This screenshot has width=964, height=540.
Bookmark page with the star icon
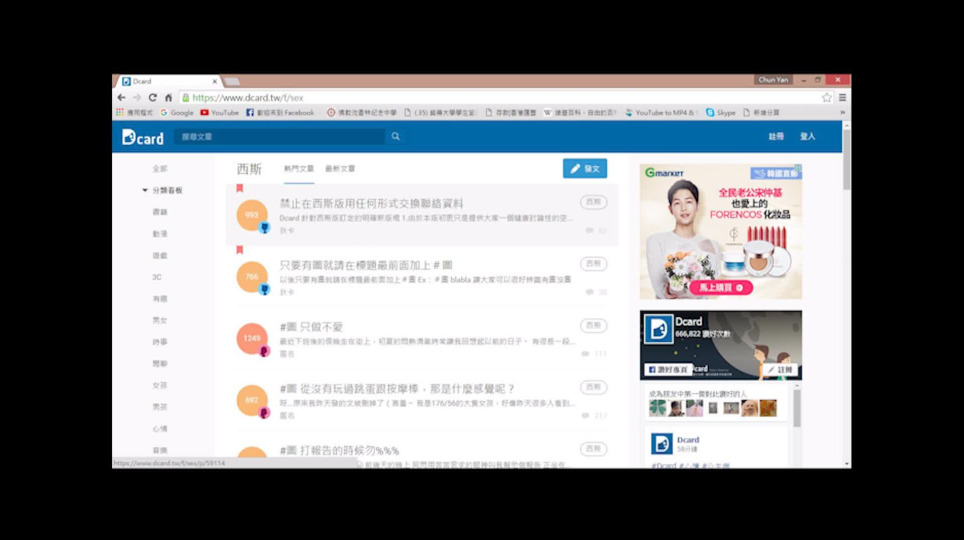[826, 98]
